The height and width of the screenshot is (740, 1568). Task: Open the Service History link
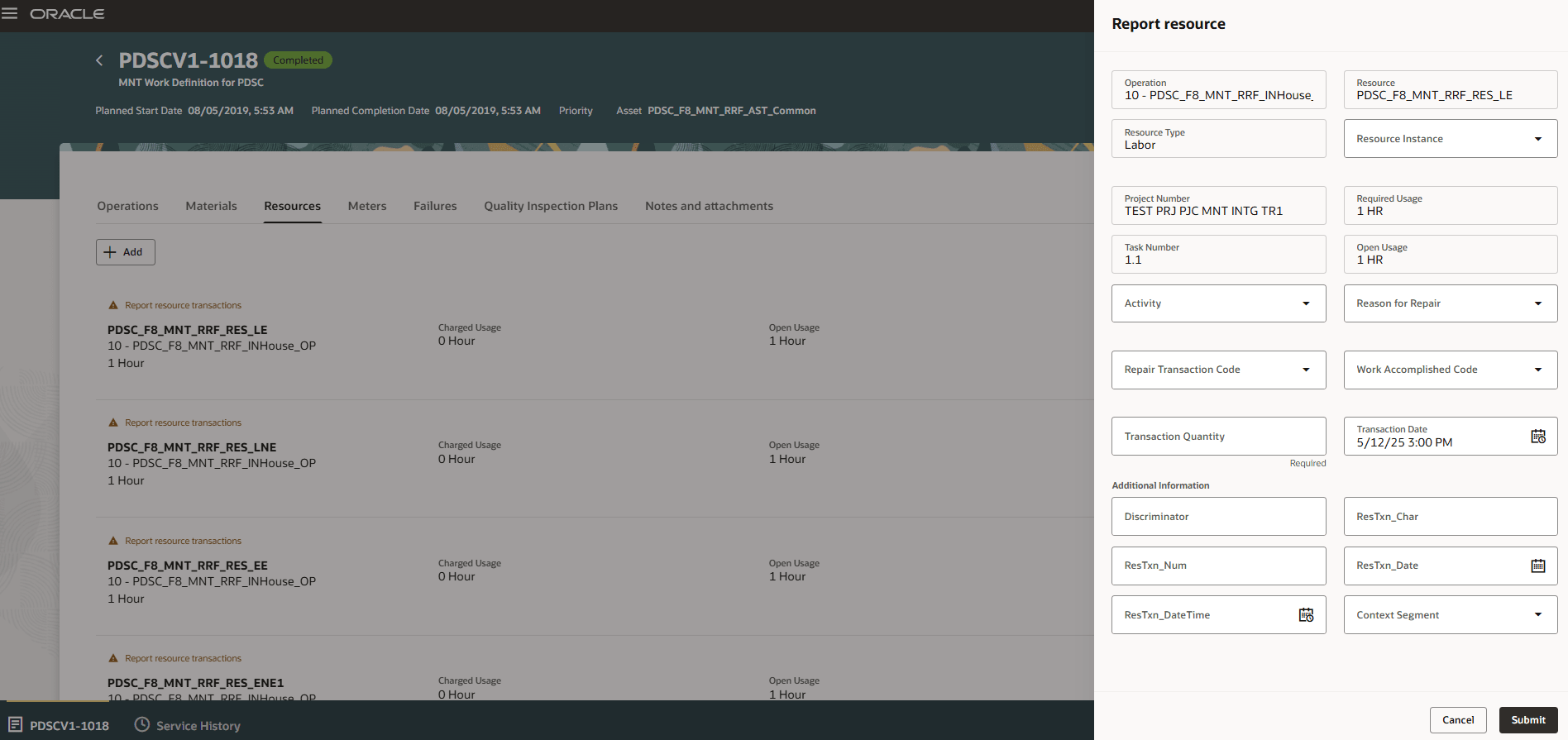198,726
